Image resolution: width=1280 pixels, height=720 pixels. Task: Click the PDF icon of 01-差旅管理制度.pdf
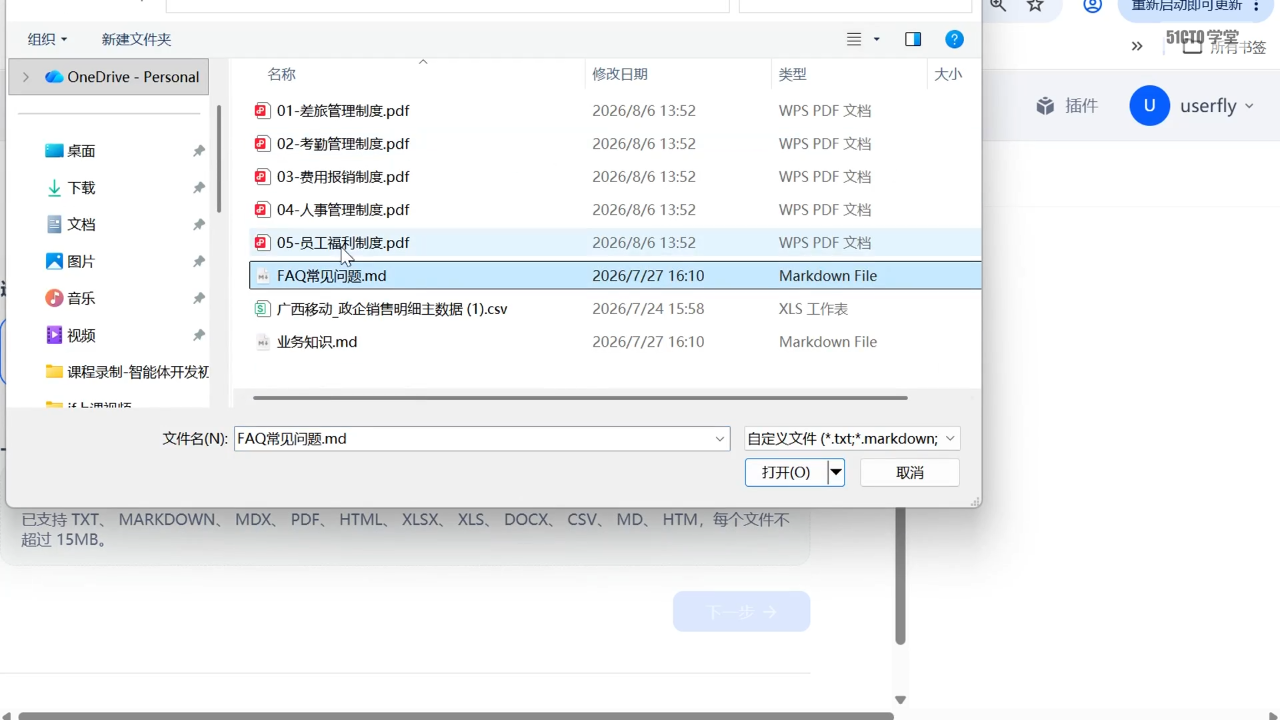(x=262, y=111)
